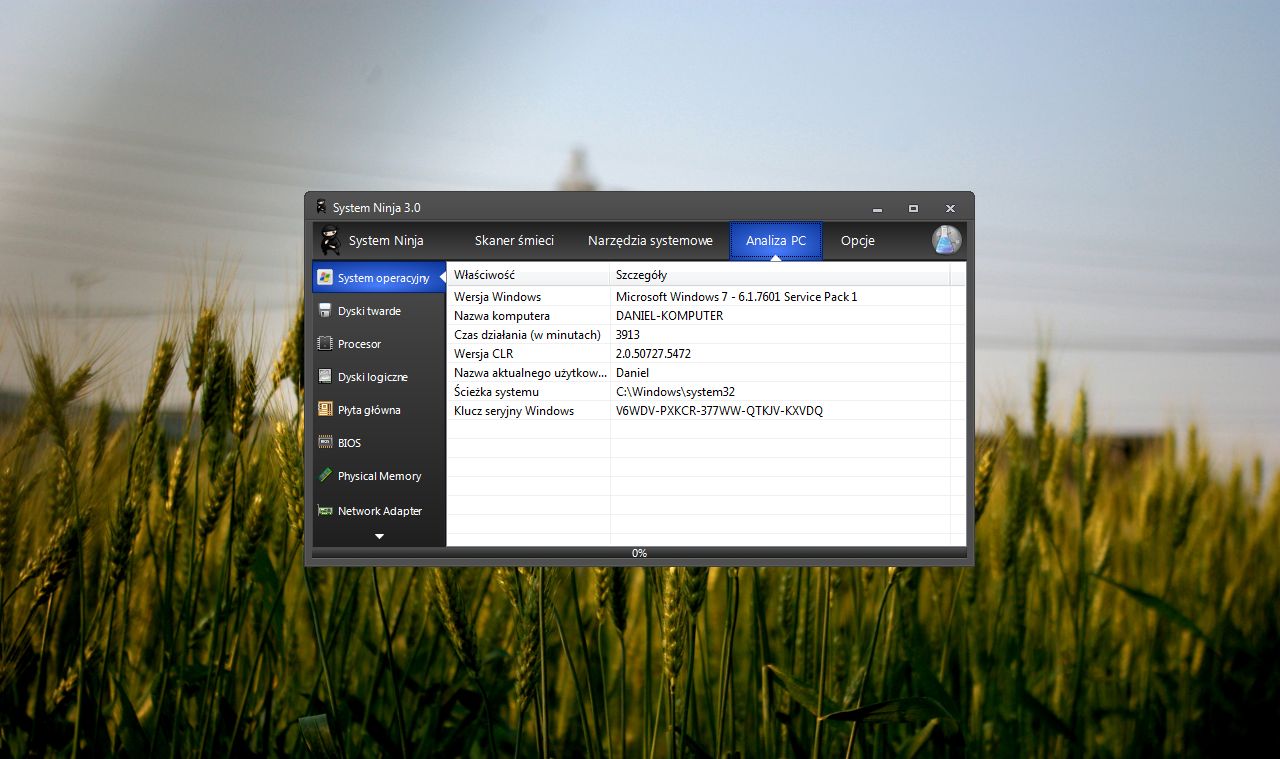Click the flask icon at top right
Image resolution: width=1280 pixels, height=759 pixels.
[x=946, y=240]
